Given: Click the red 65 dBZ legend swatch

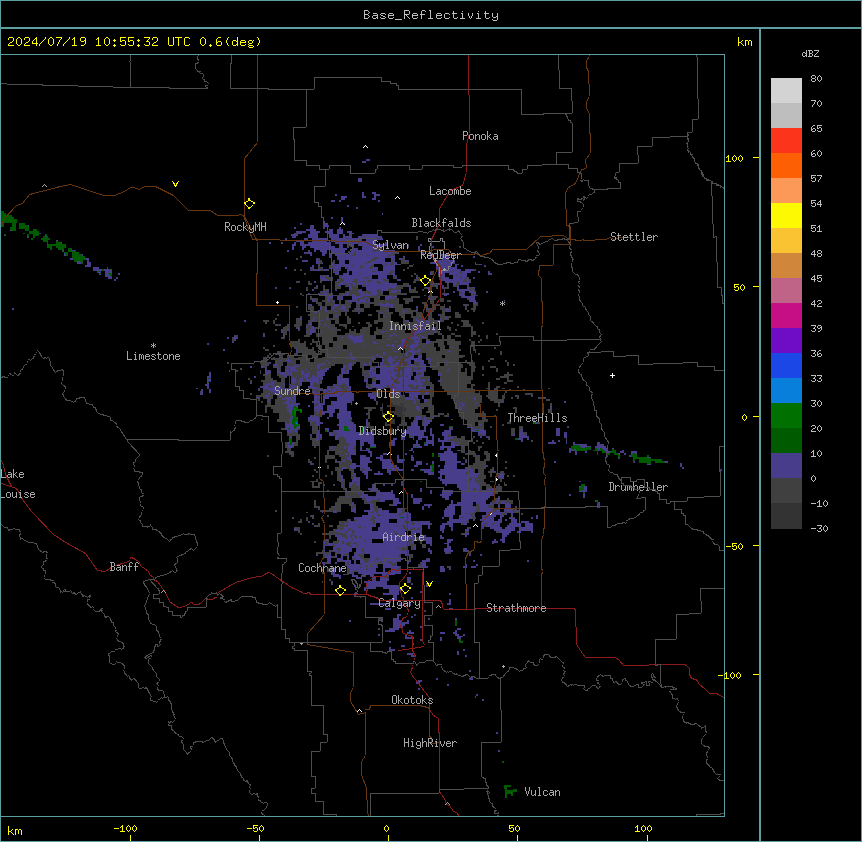Looking at the screenshot, I should (786, 141).
